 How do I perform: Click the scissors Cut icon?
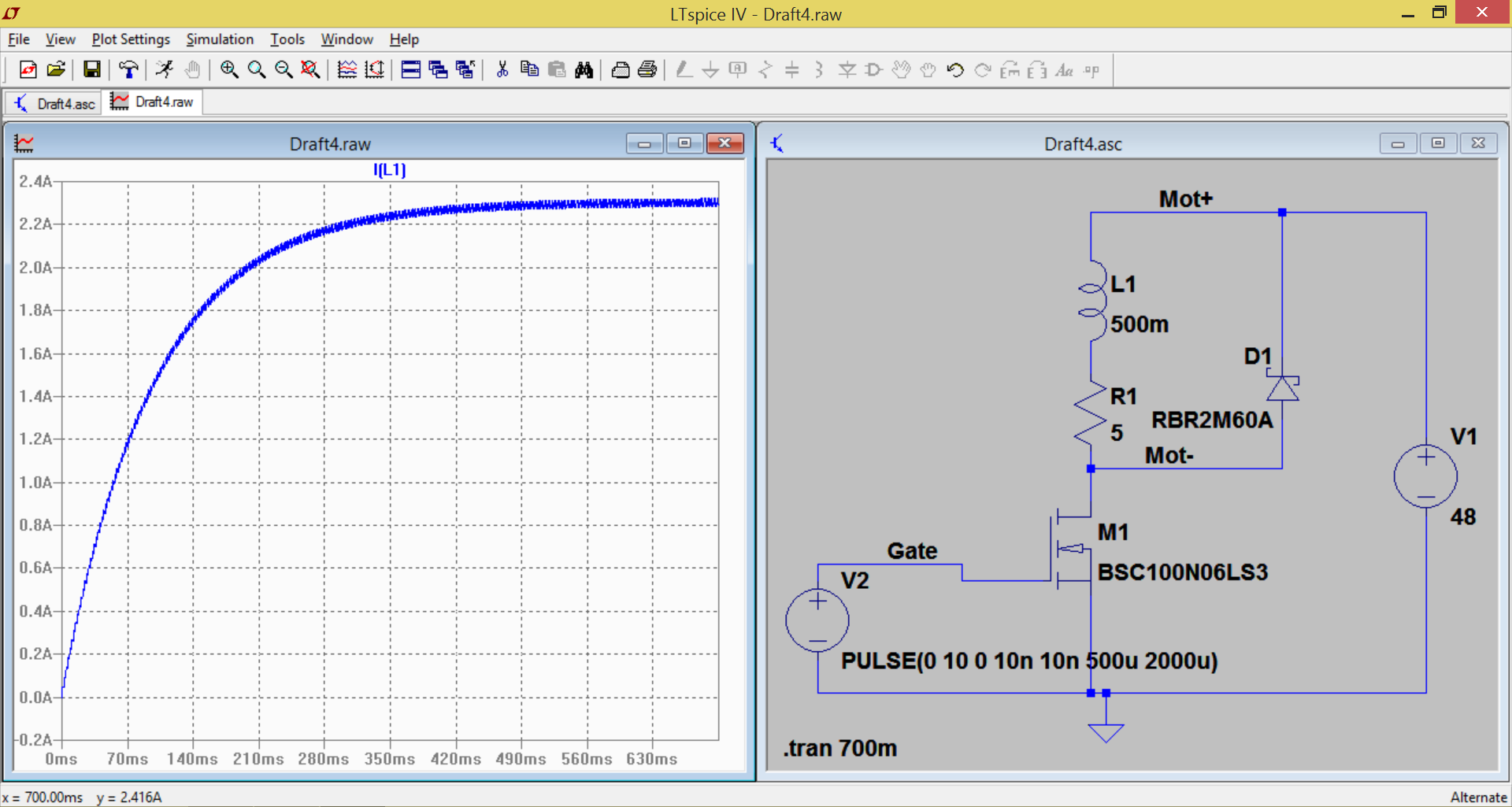502,70
